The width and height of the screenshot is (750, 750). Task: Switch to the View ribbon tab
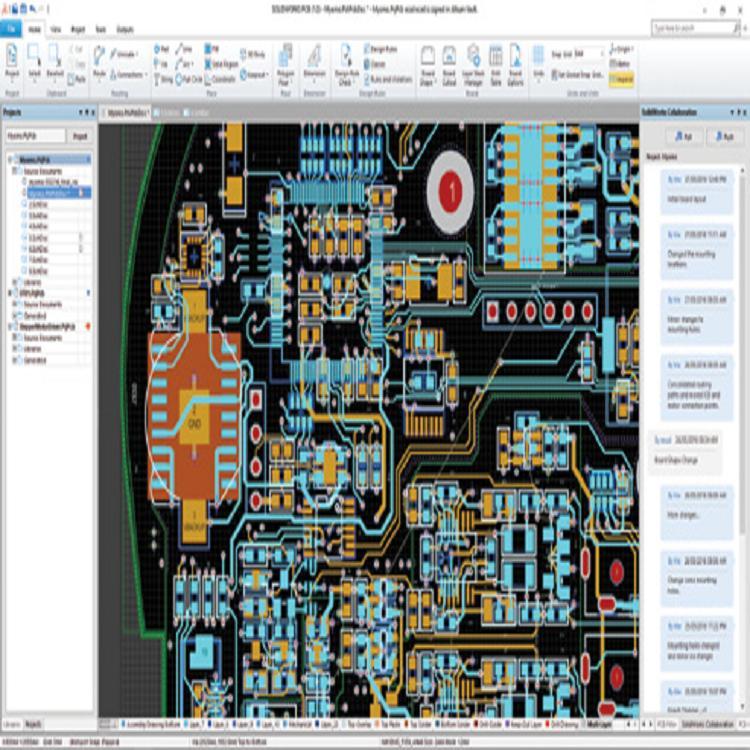pos(55,30)
